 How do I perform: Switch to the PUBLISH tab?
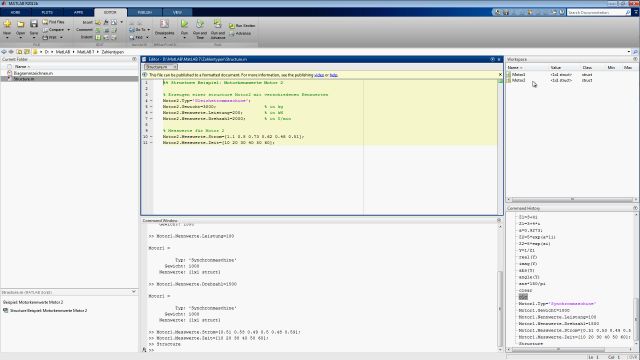point(144,12)
